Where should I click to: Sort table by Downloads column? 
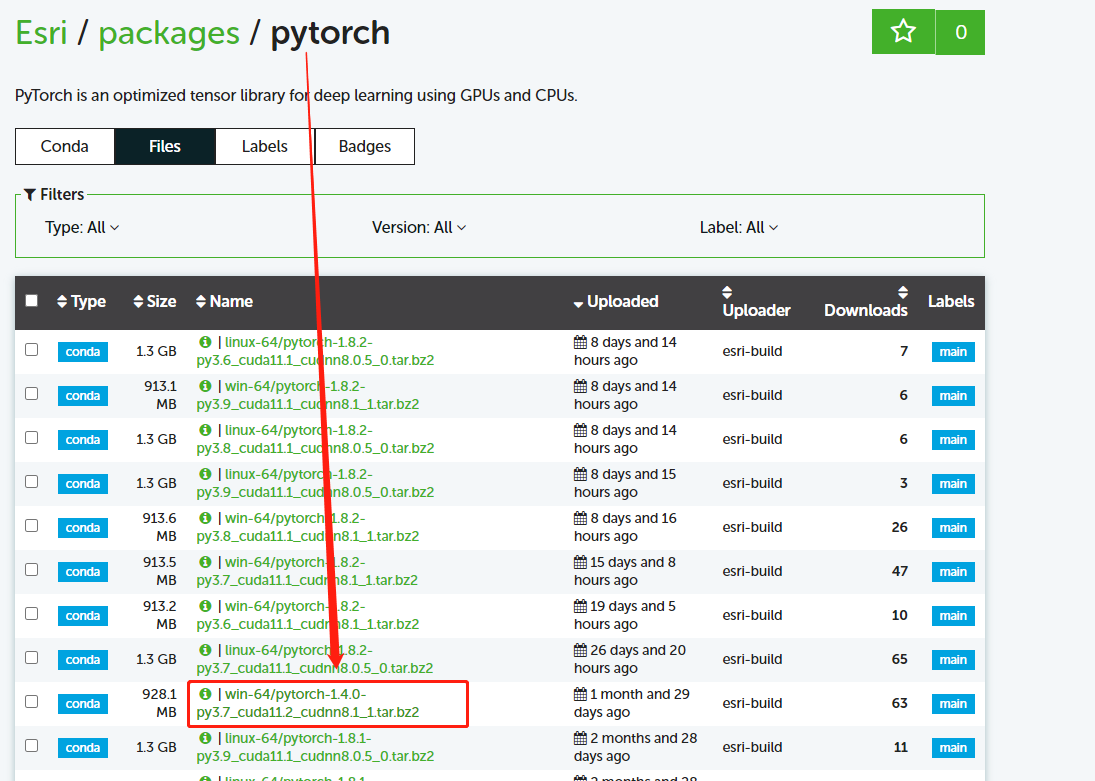pyautogui.click(x=866, y=302)
